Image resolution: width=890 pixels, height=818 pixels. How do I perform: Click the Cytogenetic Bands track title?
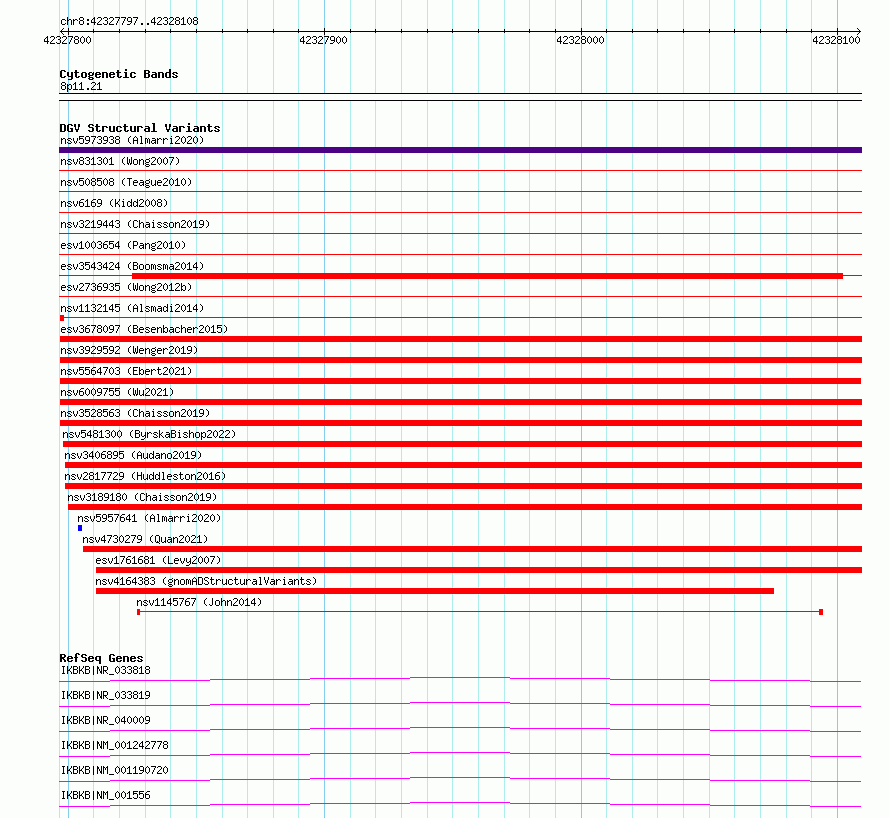(x=119, y=74)
